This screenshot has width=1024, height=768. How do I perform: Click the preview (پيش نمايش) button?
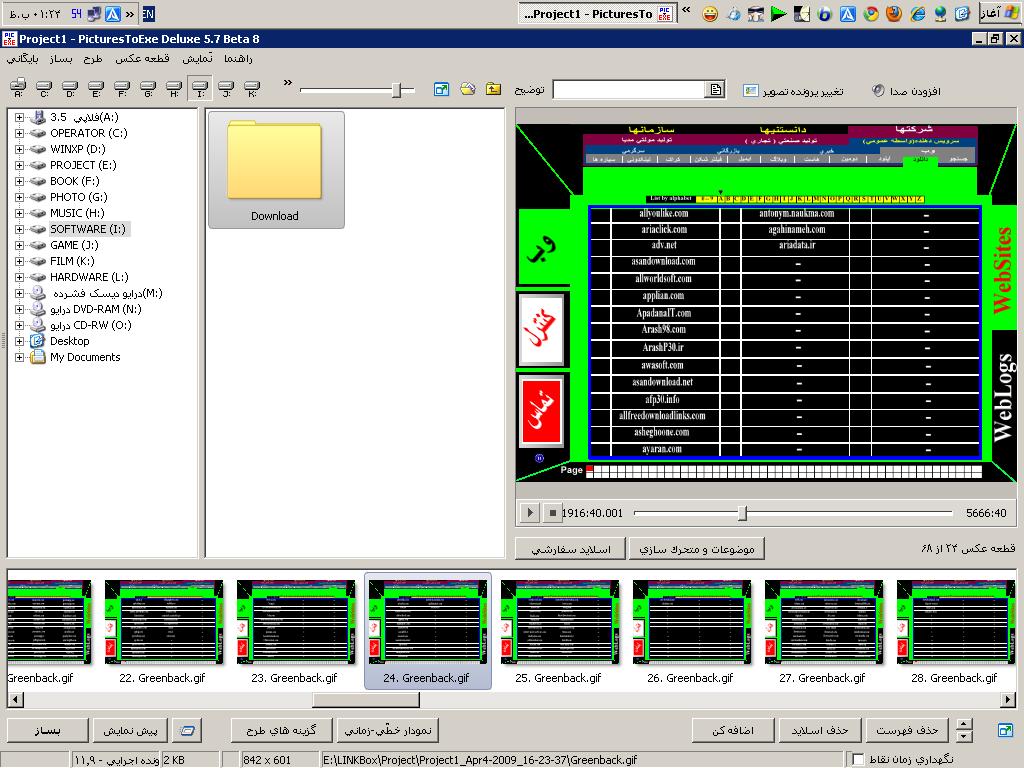130,730
